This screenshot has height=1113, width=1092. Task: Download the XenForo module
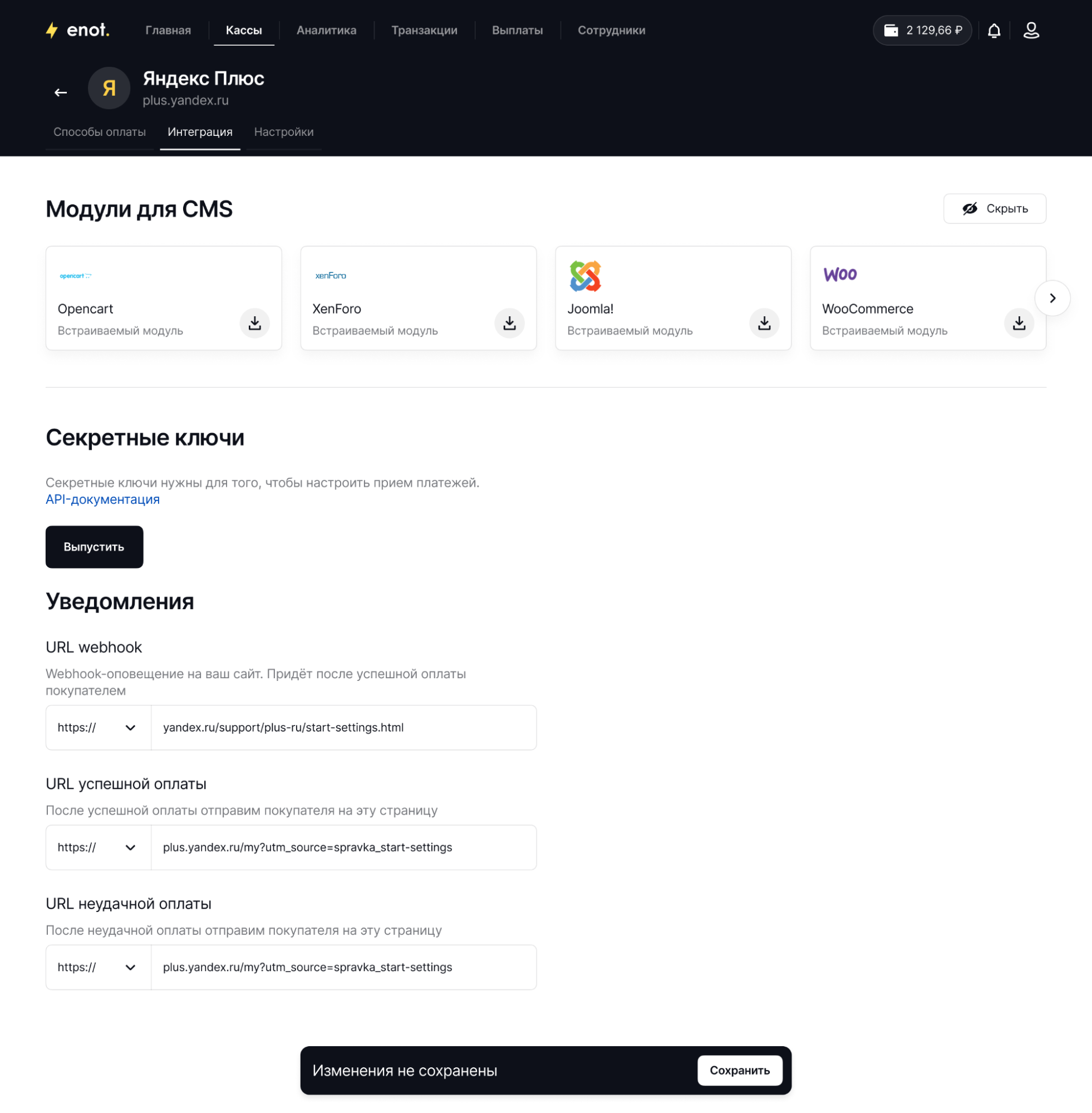[x=509, y=323]
